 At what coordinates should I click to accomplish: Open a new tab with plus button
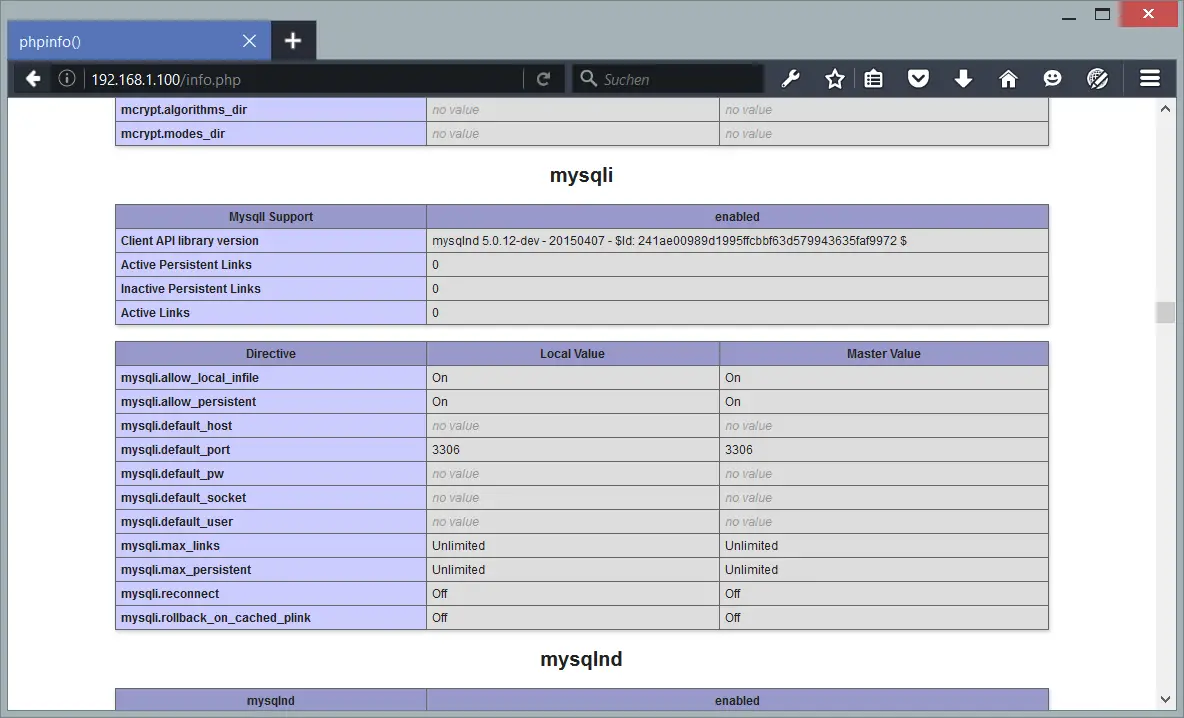coord(293,41)
